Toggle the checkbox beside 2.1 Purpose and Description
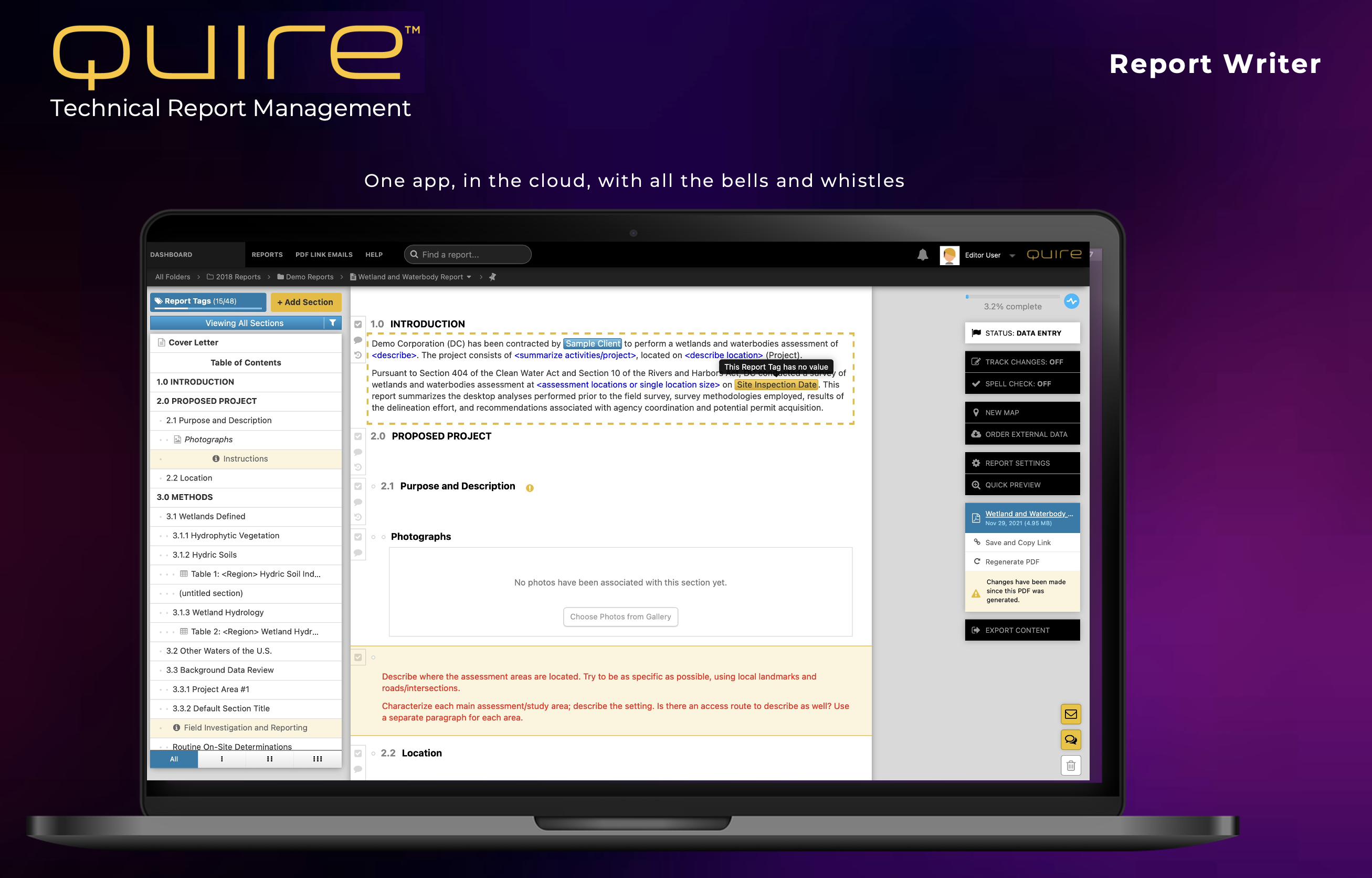1372x878 pixels. (x=358, y=486)
